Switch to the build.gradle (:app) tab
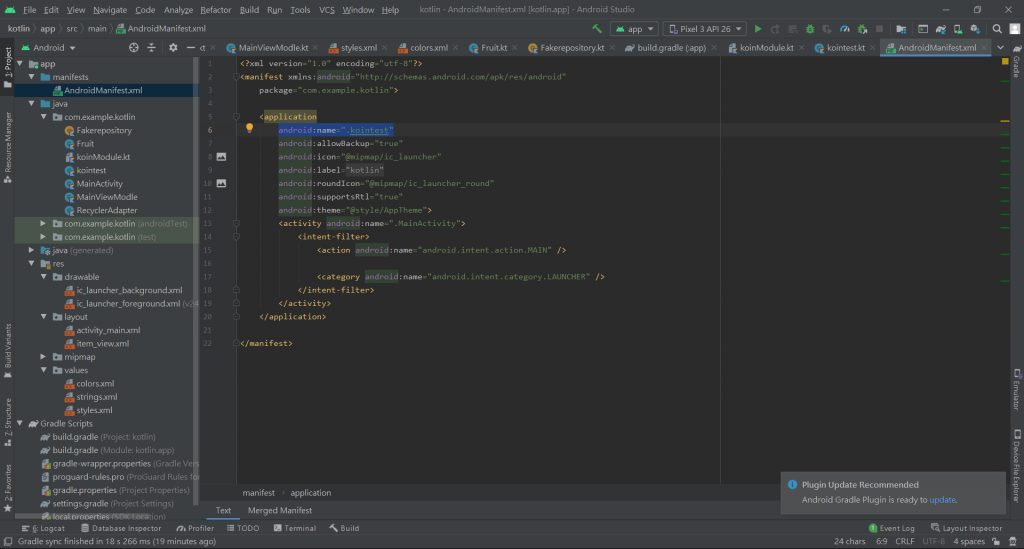 coord(671,48)
